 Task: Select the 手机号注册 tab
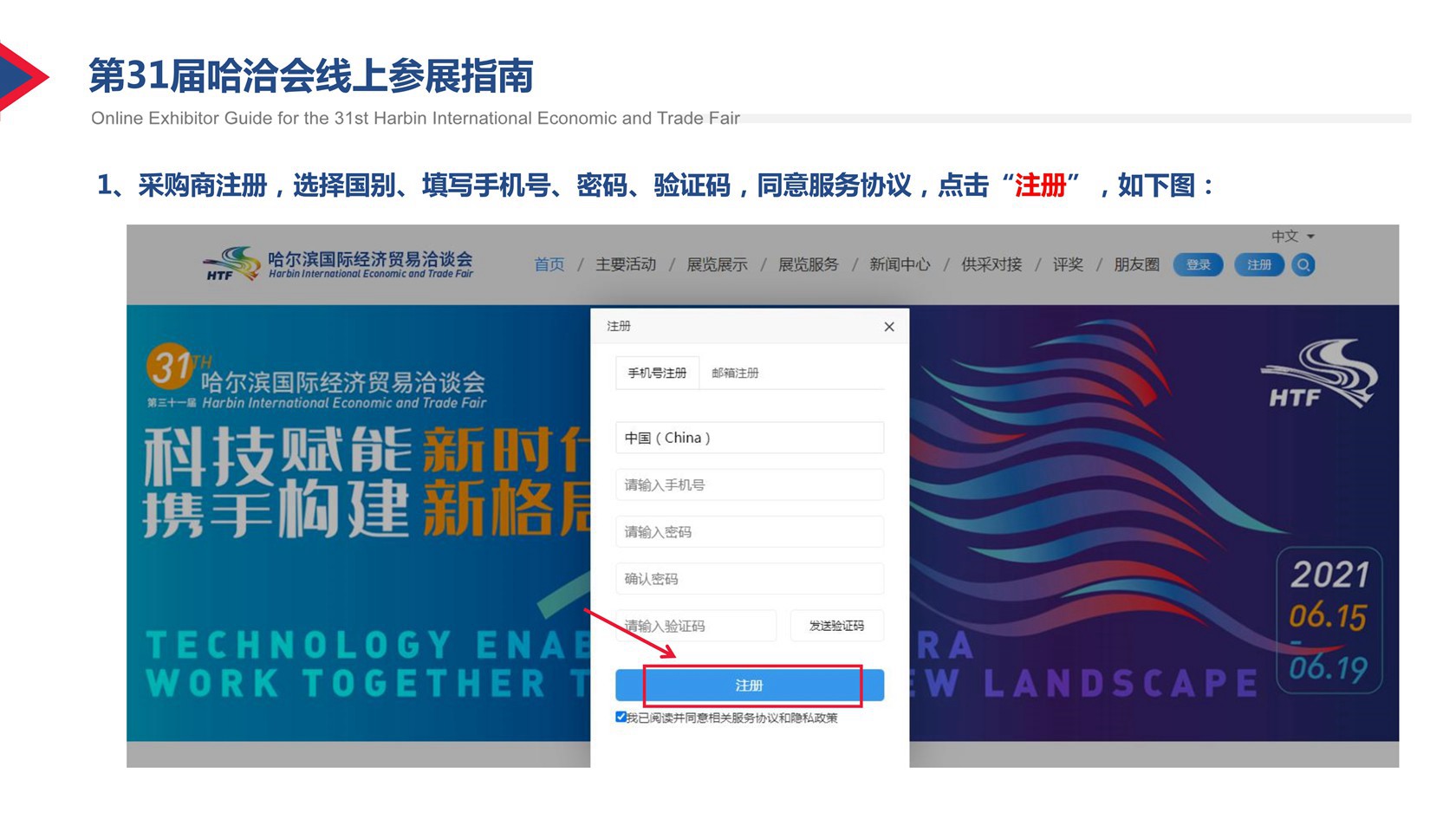tap(657, 374)
